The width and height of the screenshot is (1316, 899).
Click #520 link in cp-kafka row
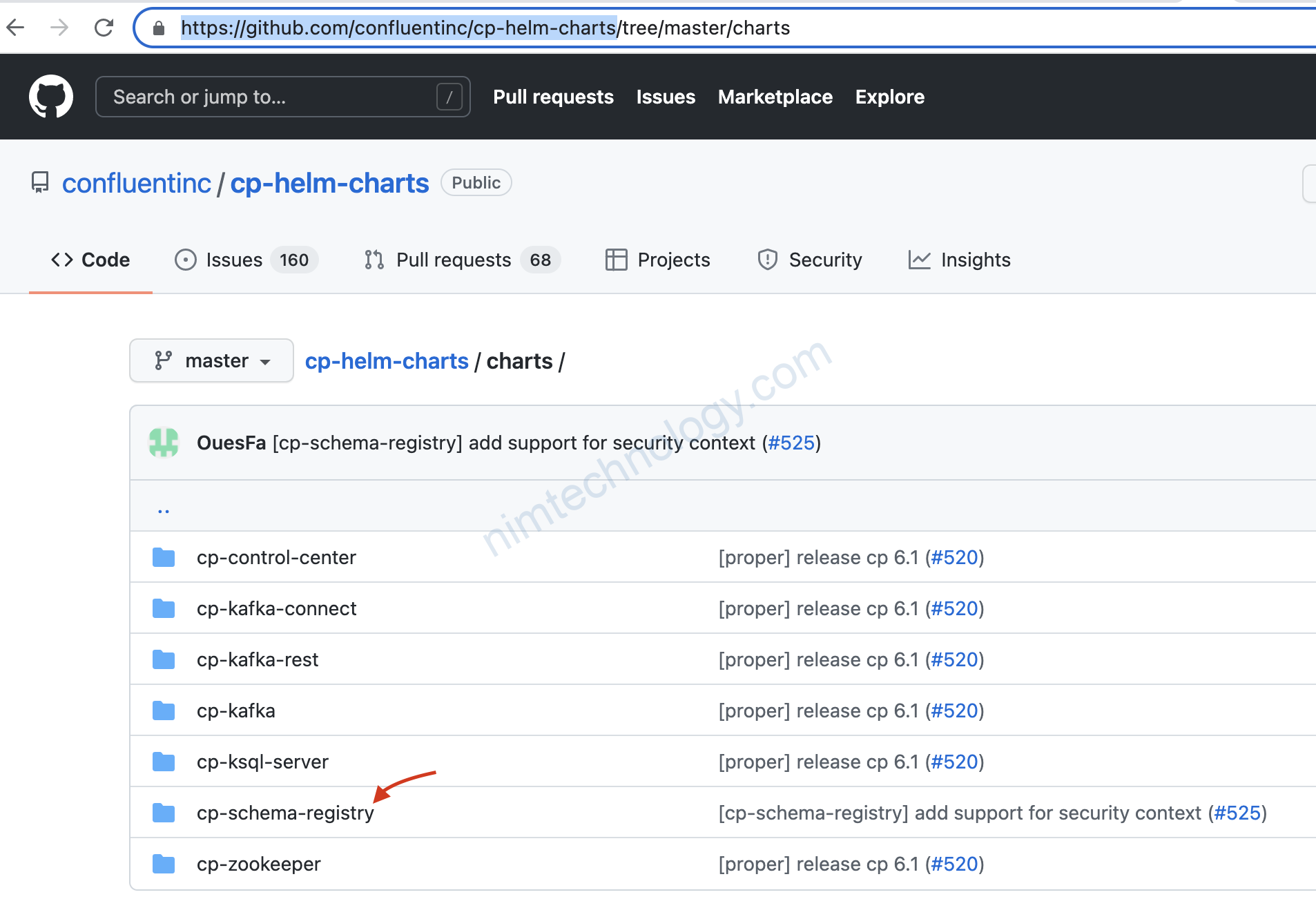(955, 710)
